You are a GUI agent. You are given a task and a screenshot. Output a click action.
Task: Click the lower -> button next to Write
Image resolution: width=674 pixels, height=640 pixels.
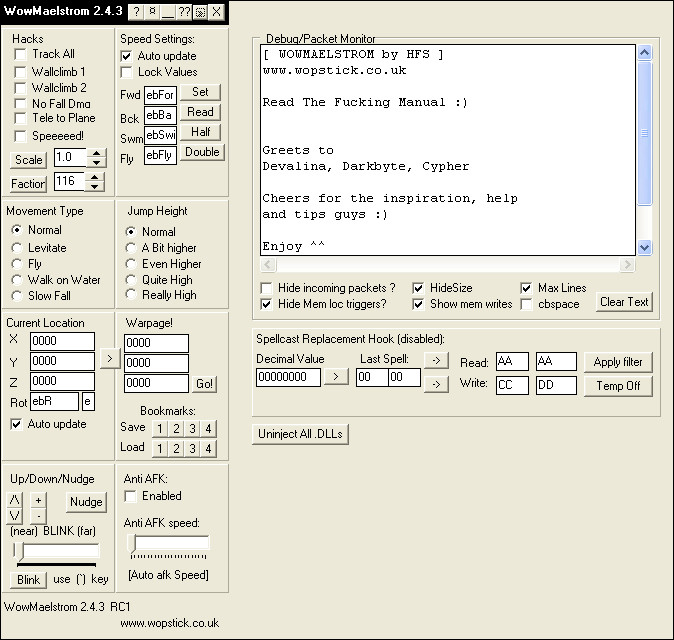click(436, 384)
